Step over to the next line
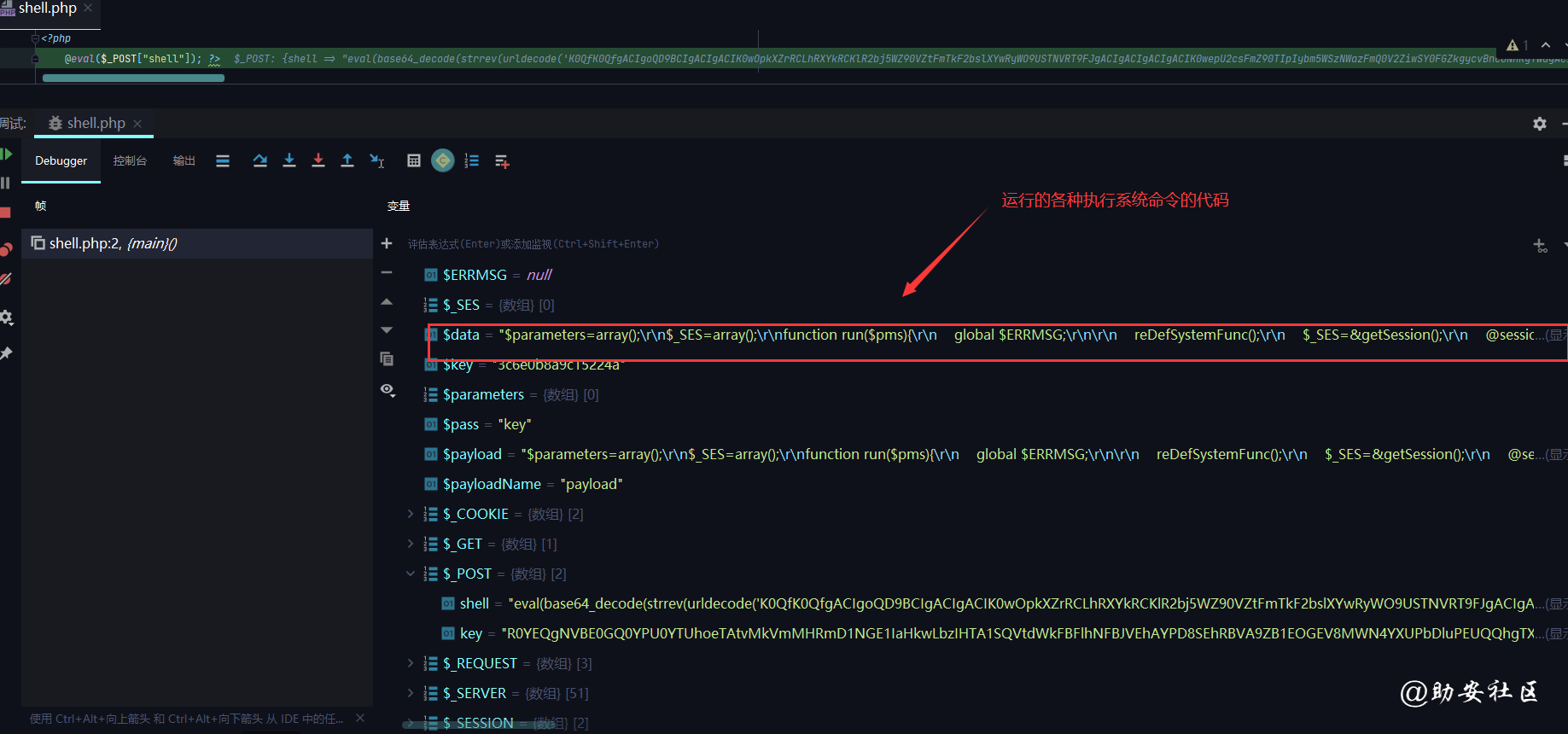The width and height of the screenshot is (1568, 734). click(260, 160)
